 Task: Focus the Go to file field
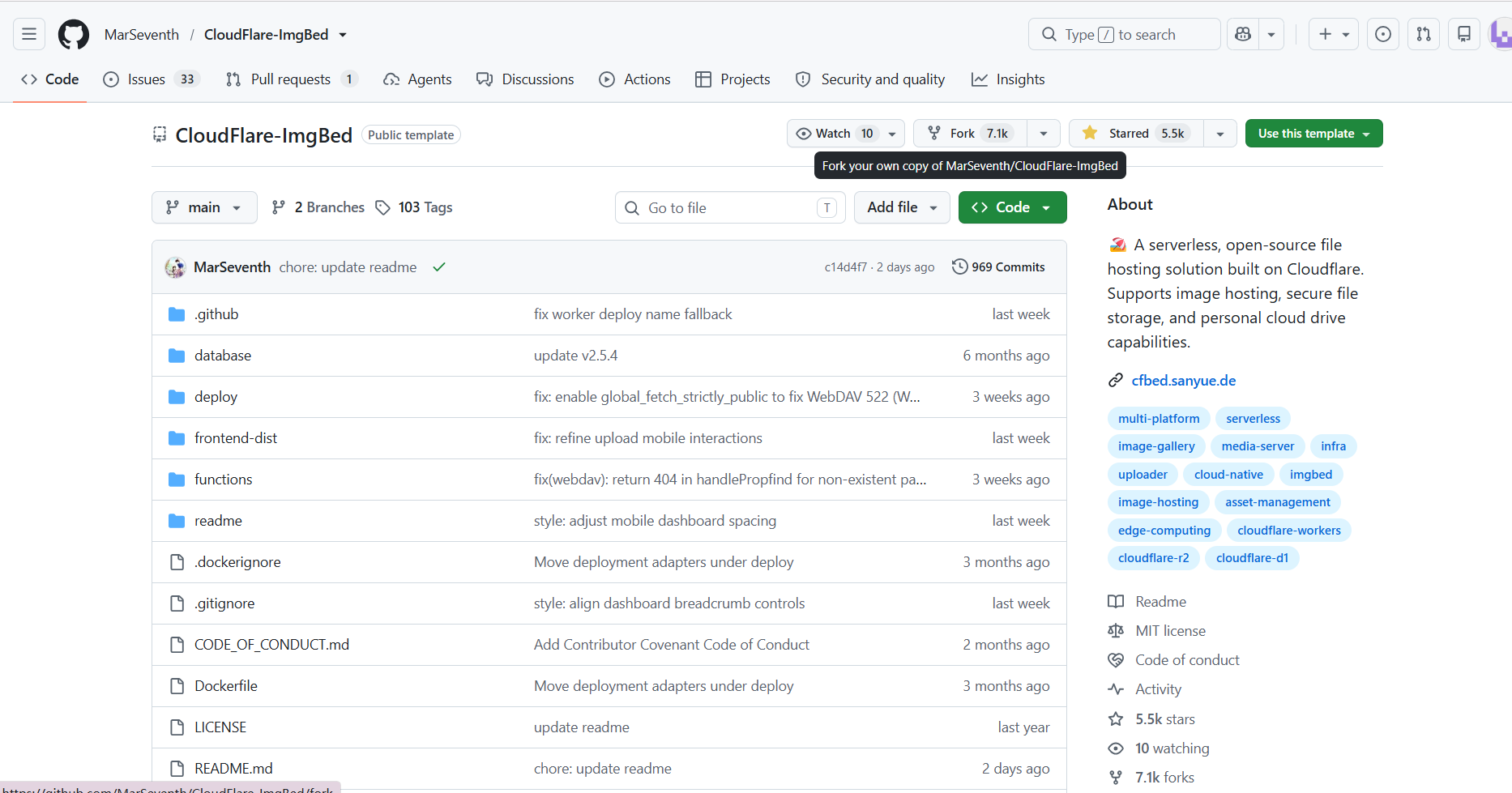point(730,207)
